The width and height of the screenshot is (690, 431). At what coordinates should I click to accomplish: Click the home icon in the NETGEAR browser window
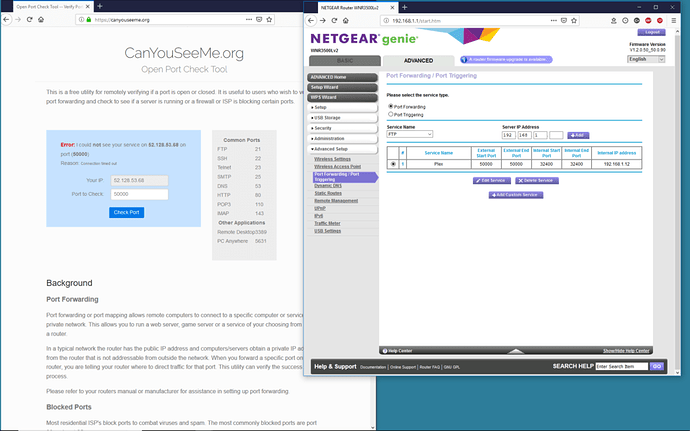346,20
